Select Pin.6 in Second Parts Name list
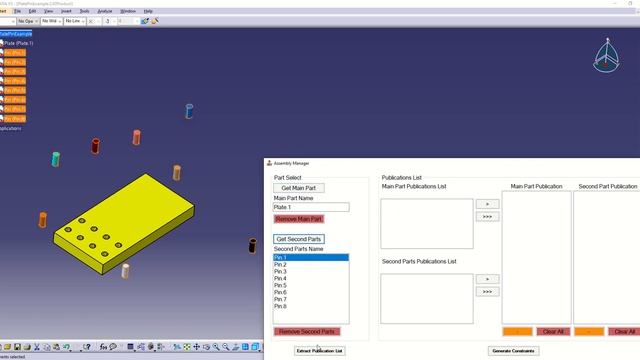The height and width of the screenshot is (360, 640). tap(311, 292)
